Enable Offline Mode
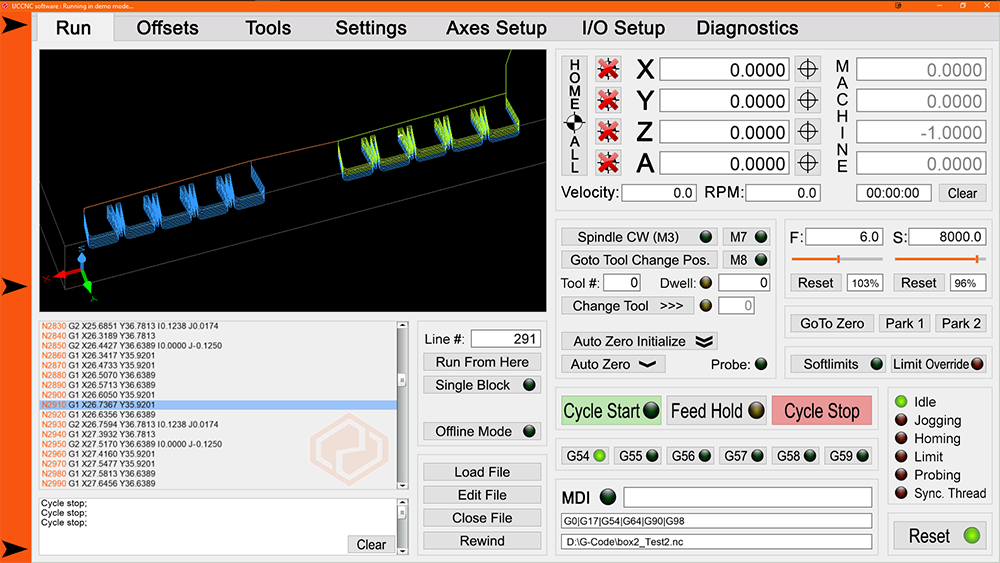This screenshot has width=1000, height=563. click(x=486, y=432)
